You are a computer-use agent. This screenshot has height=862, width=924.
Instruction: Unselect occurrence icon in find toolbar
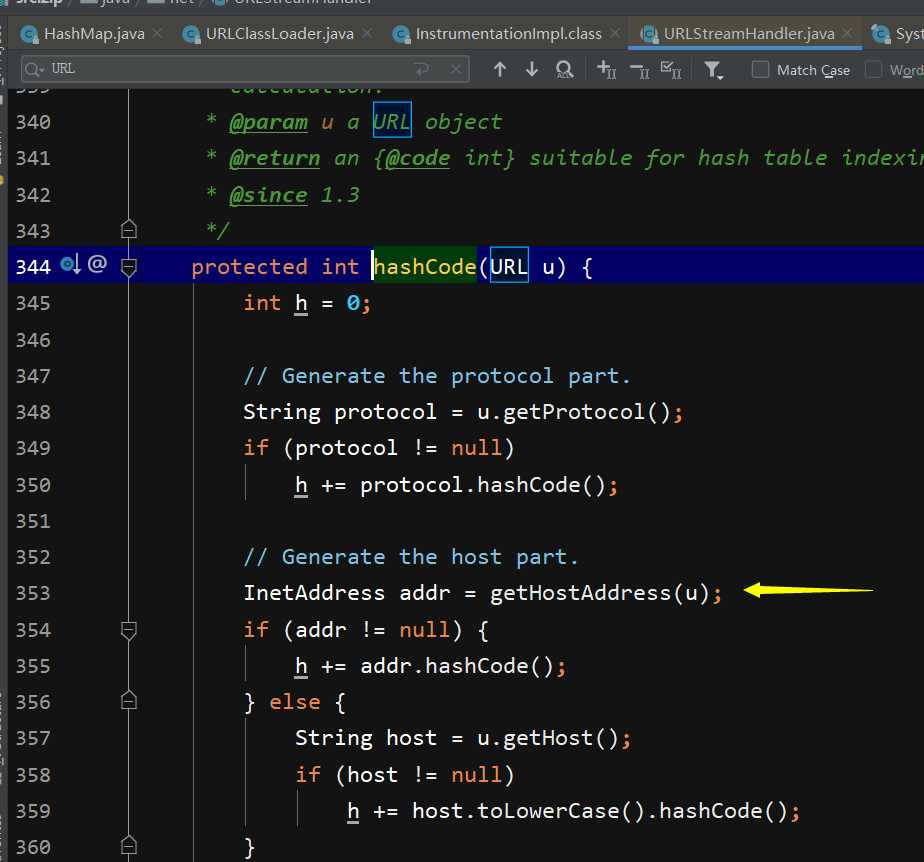pyautogui.click(x=639, y=70)
